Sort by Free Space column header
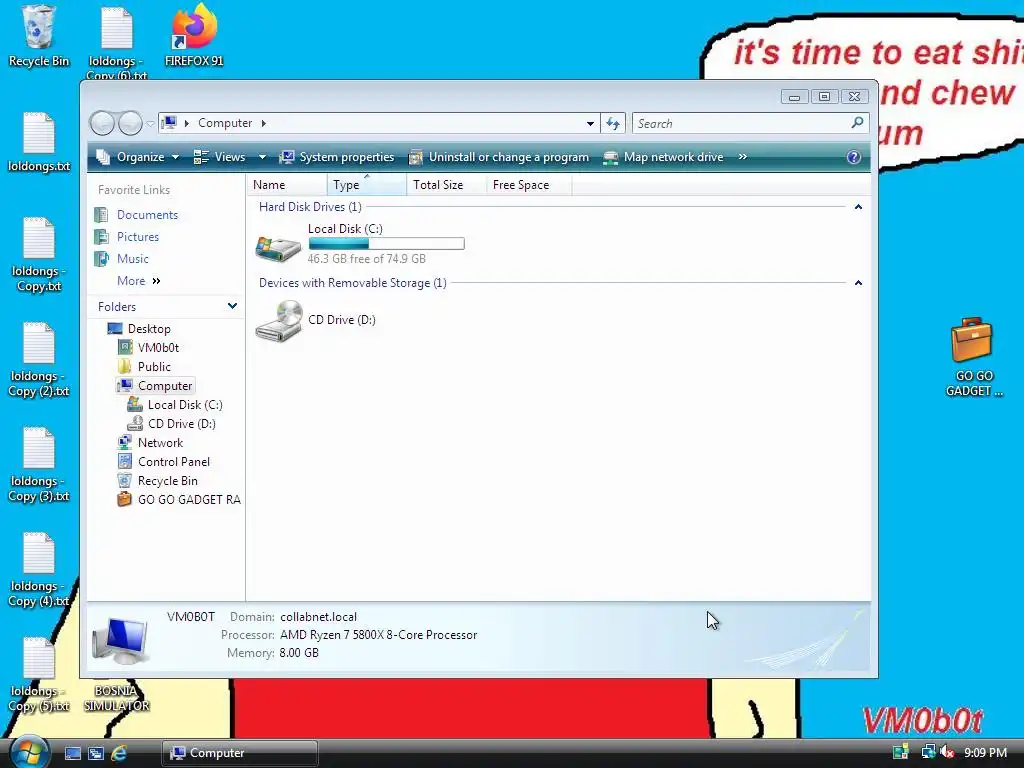The image size is (1024, 768). tap(529, 185)
